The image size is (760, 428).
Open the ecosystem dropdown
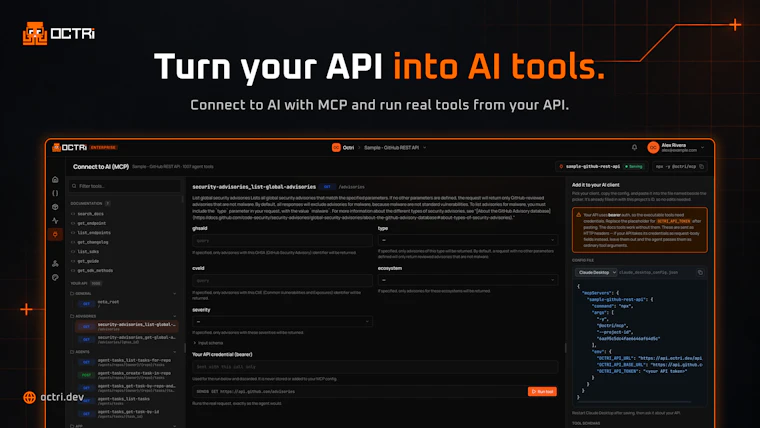coord(468,280)
